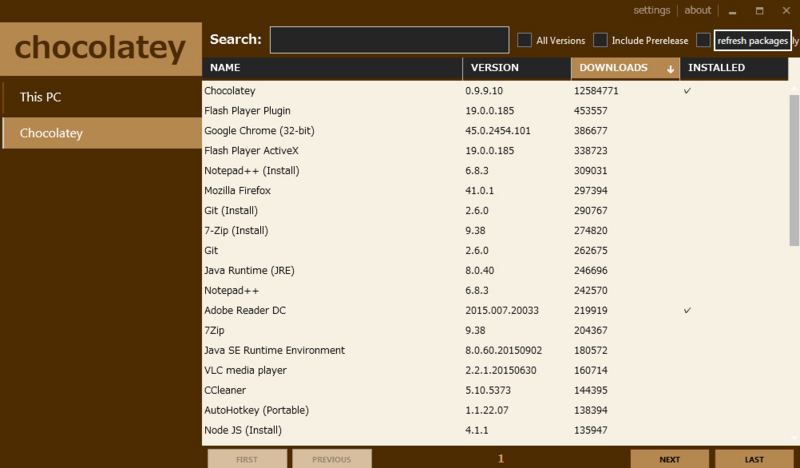Click the download count 262675
The width and height of the screenshot is (800, 468).
590,251
